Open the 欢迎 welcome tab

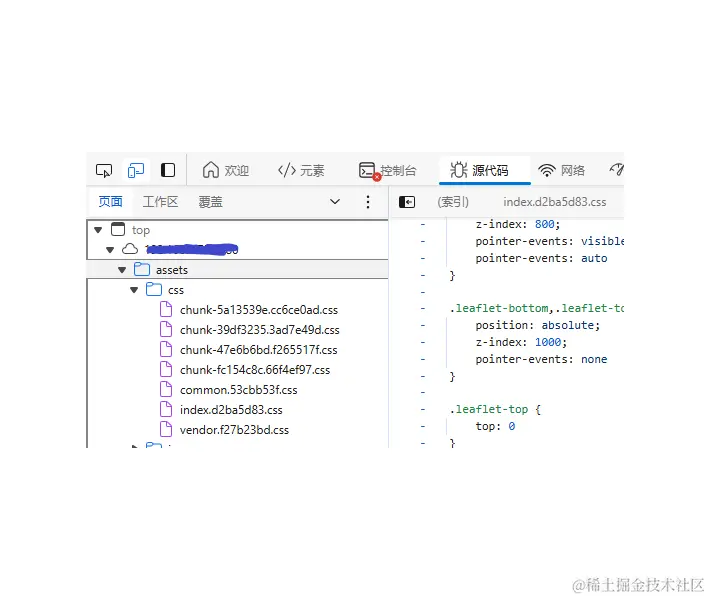coord(225,170)
